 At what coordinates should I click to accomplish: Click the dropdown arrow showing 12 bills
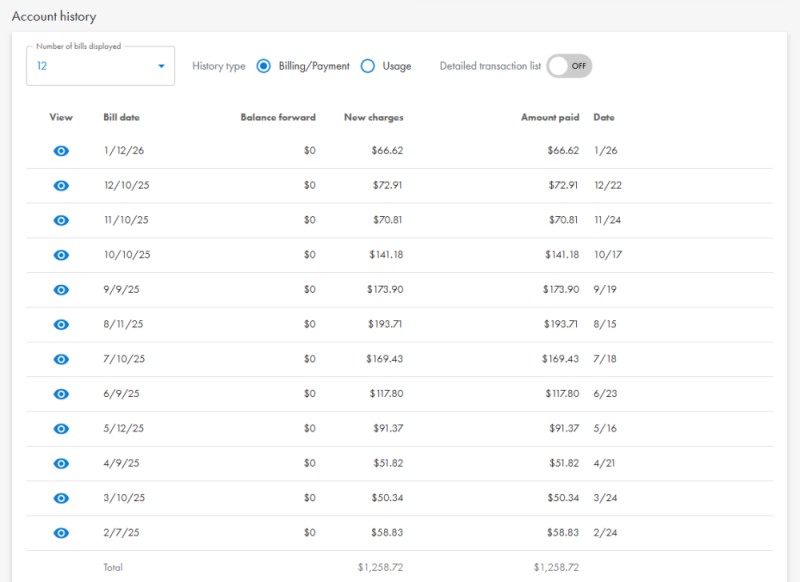coord(159,65)
